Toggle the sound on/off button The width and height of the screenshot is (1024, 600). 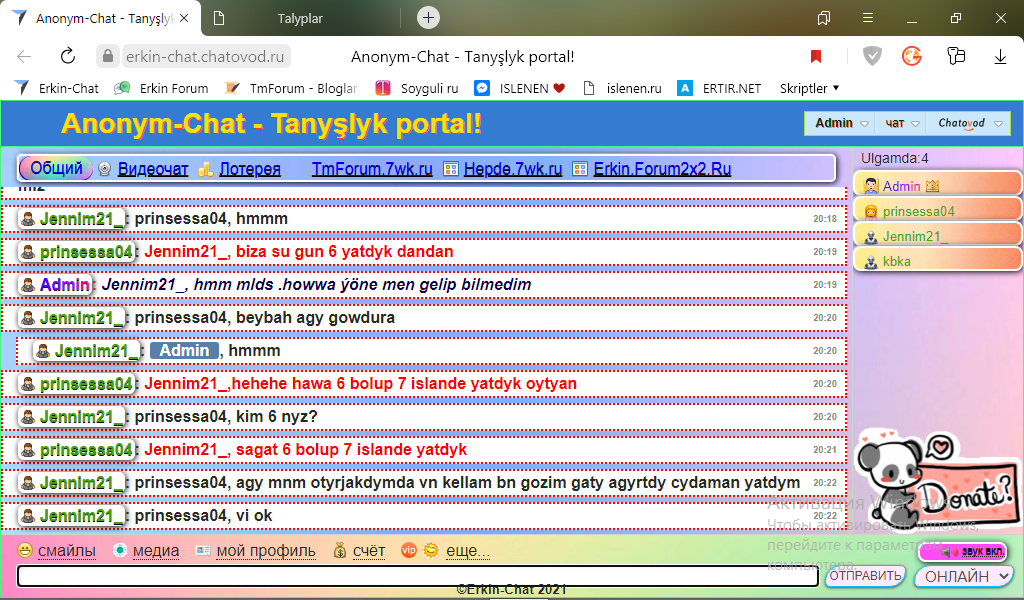click(x=962, y=552)
